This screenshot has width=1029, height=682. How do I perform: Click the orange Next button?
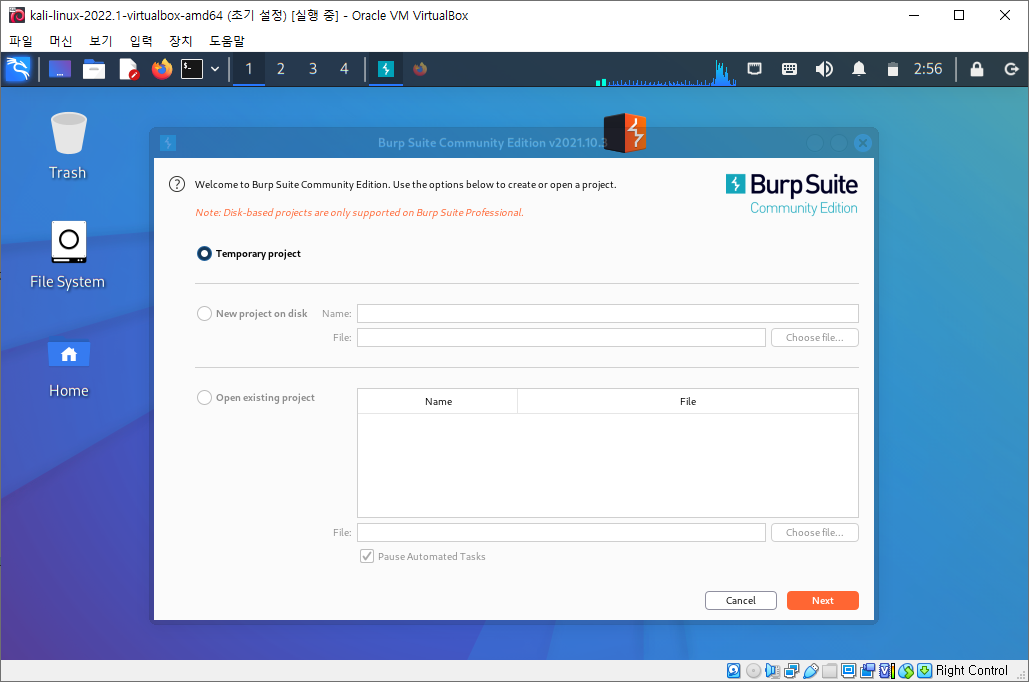coord(822,601)
